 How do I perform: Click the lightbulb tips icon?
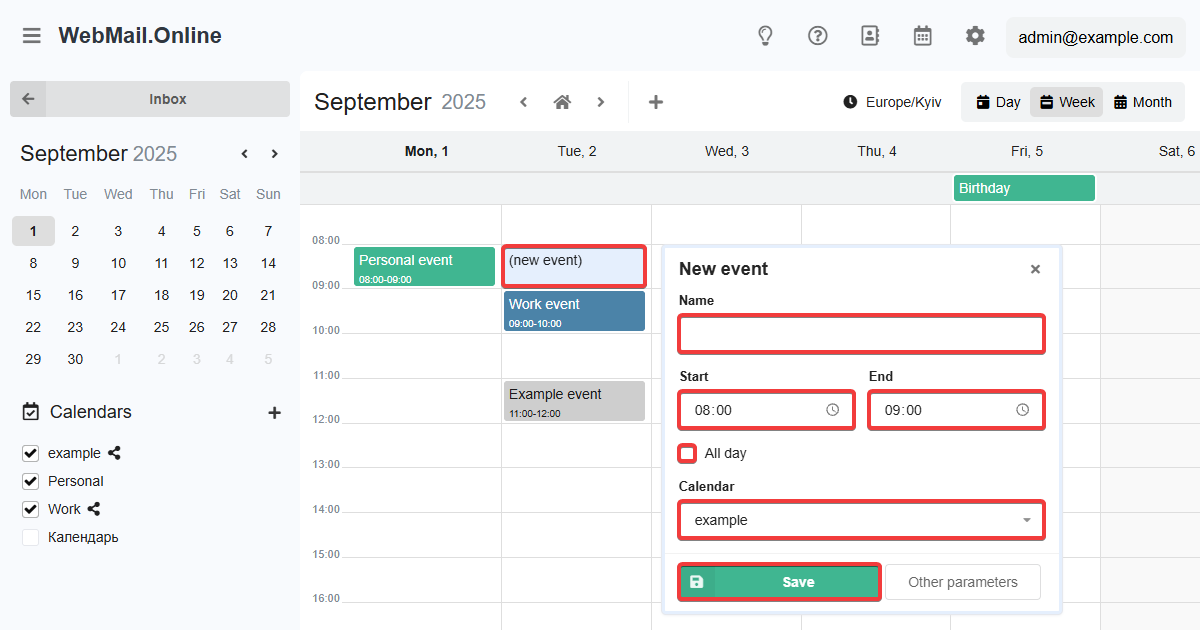tap(765, 36)
